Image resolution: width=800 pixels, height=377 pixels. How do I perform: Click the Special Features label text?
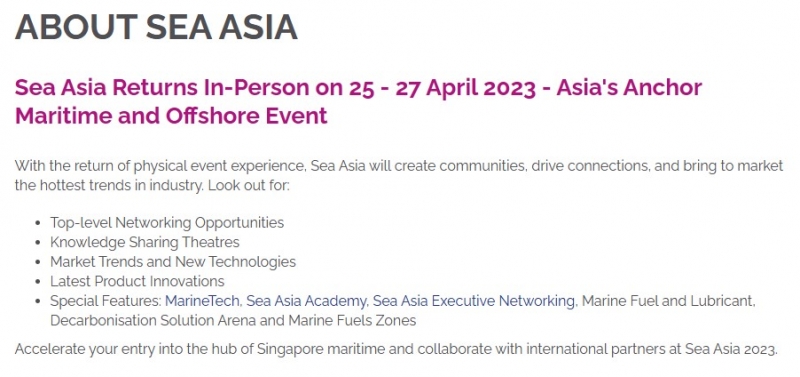click(x=106, y=301)
